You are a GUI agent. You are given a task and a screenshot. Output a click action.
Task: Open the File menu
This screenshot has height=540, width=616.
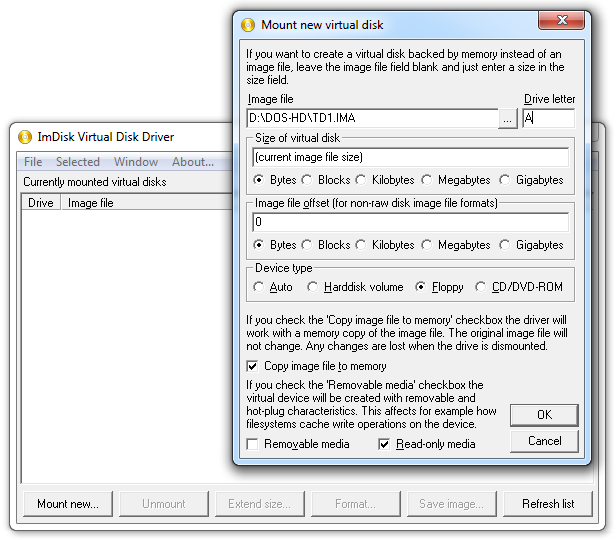pyautogui.click(x=33, y=162)
